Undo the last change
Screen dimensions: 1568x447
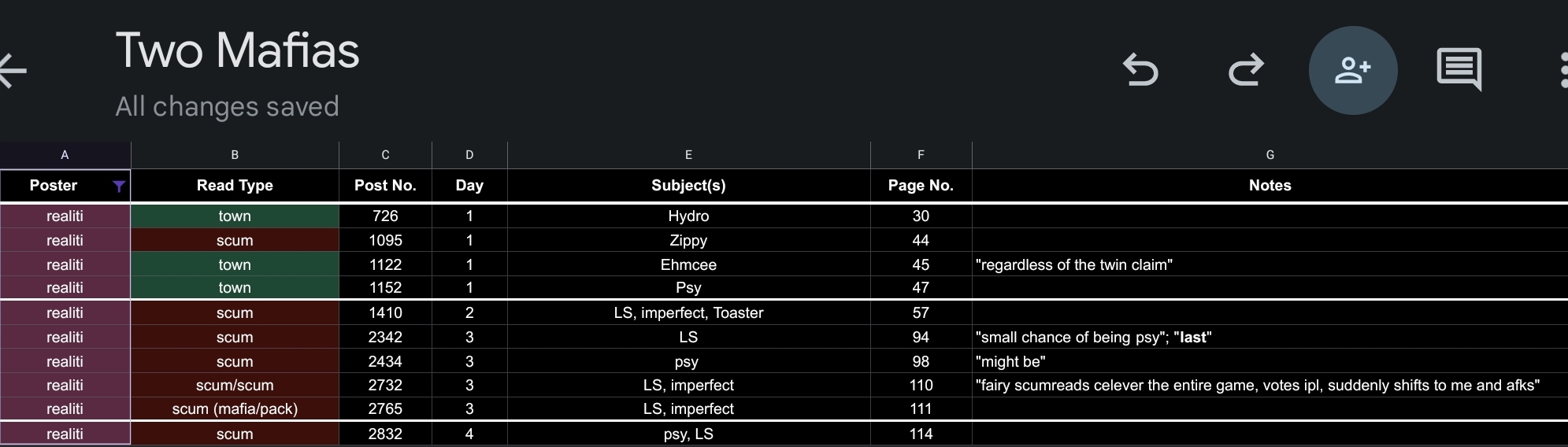click(x=1140, y=70)
